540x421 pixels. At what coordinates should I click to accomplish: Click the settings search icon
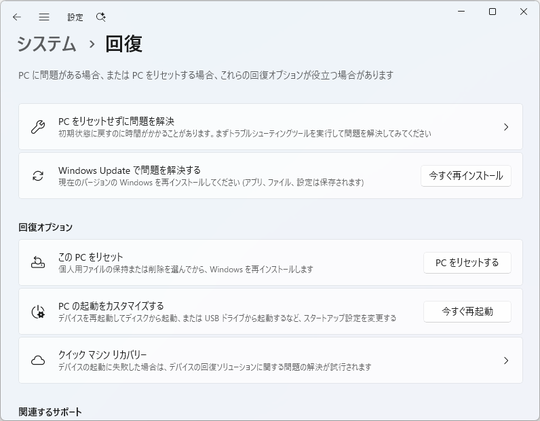click(x=101, y=17)
